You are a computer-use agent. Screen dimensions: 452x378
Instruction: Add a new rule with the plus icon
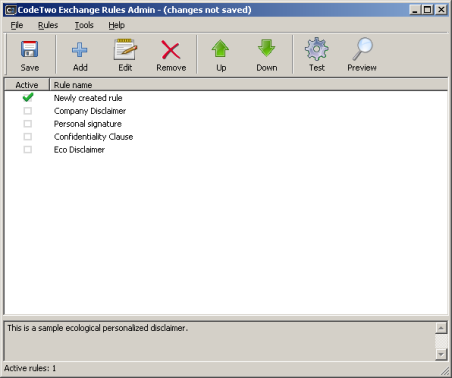click(80, 50)
